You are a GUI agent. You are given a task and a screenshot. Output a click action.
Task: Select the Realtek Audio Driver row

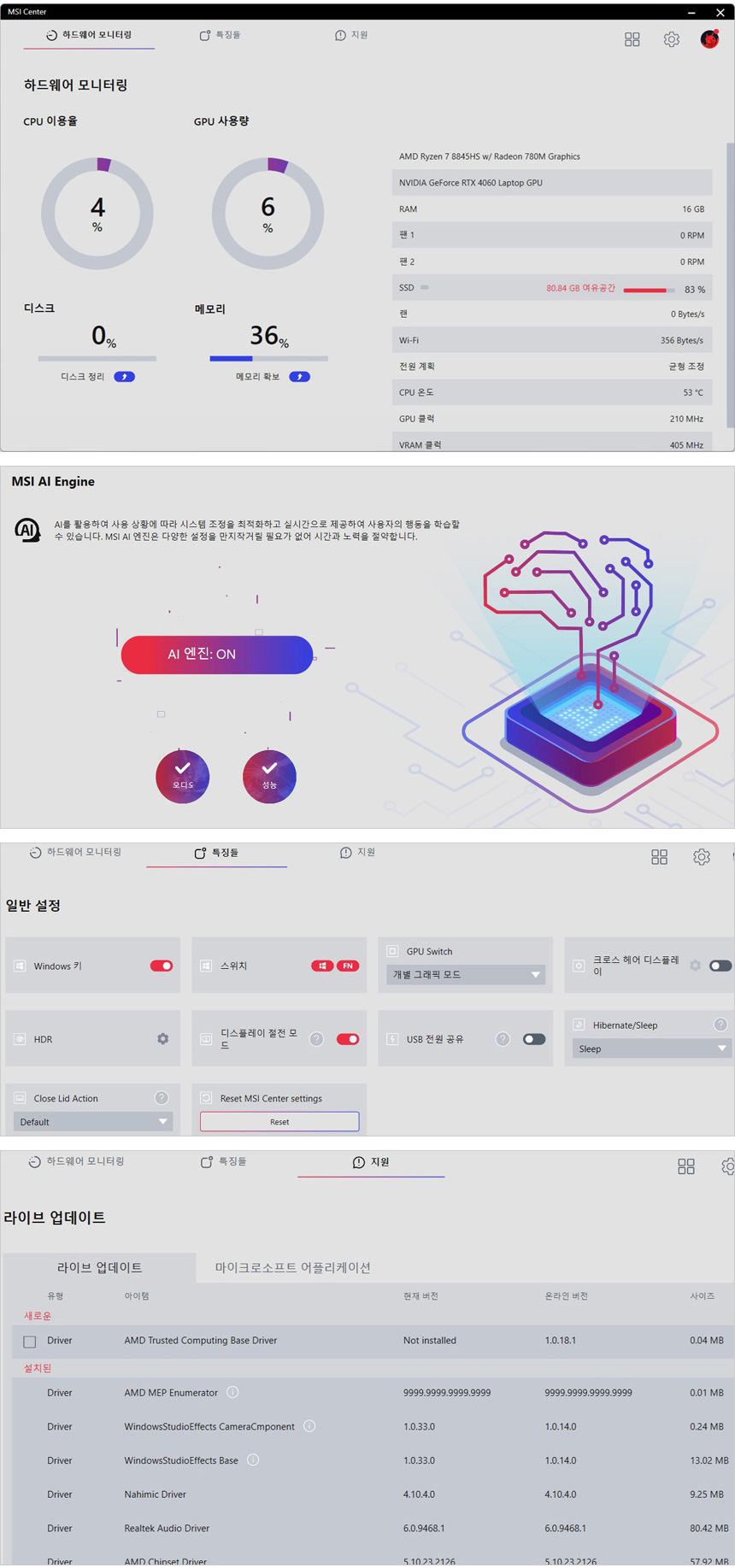tap(372, 1528)
